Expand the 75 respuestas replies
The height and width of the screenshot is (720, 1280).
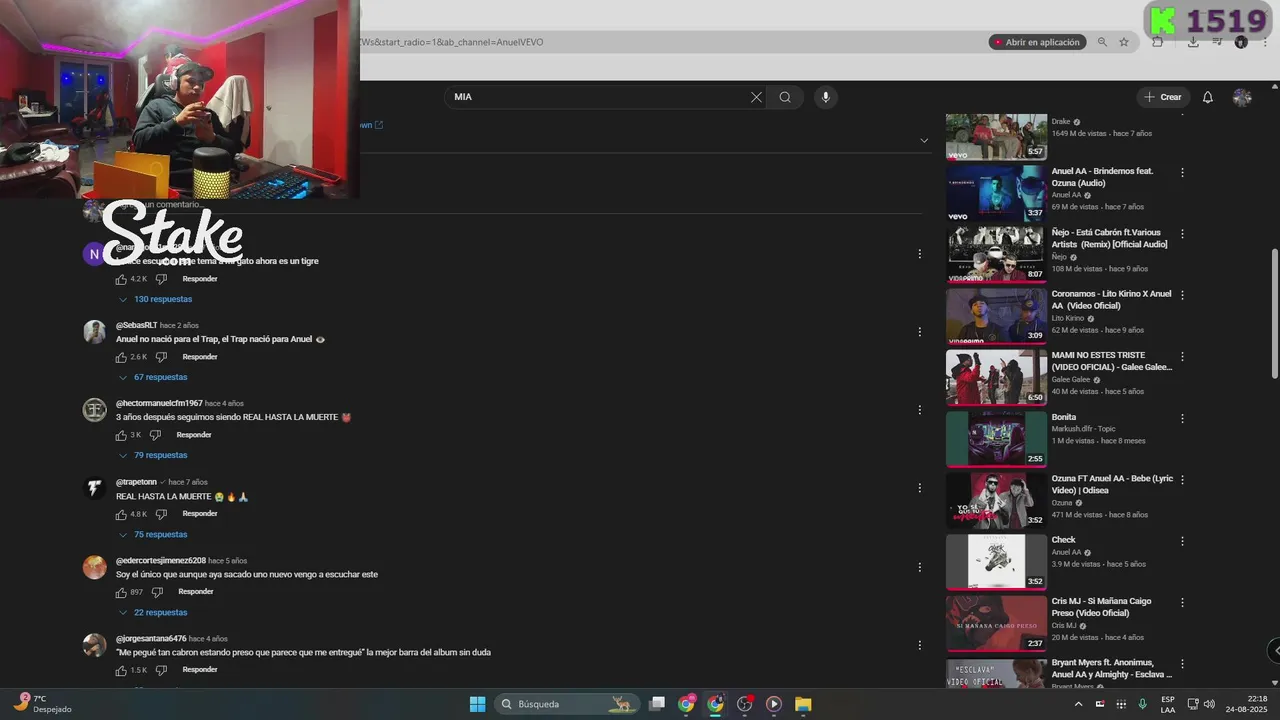[153, 534]
